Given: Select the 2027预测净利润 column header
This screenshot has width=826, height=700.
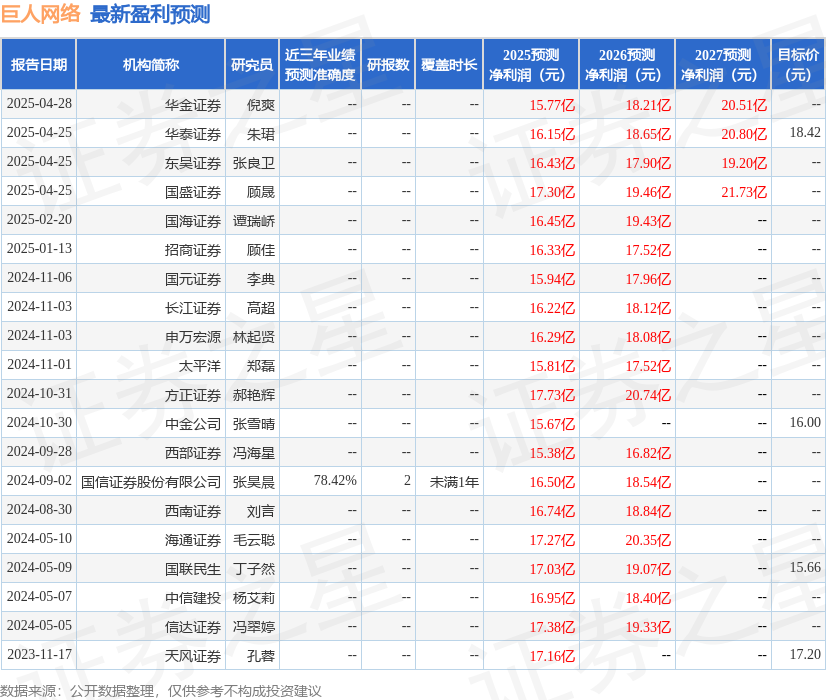Looking at the screenshot, I should click(x=723, y=64).
